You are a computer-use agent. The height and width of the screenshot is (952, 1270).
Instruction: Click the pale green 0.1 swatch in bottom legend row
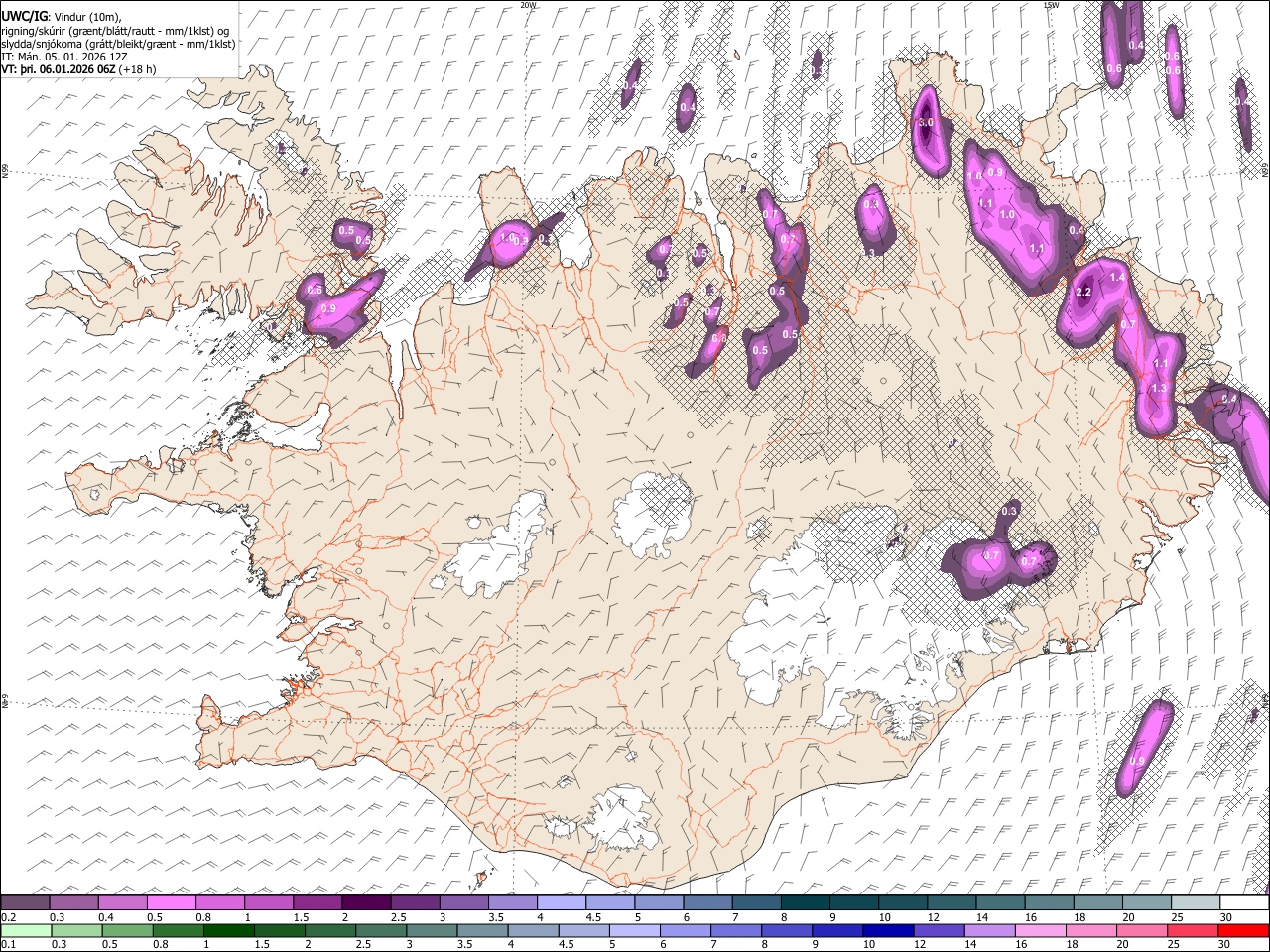tap(27, 930)
